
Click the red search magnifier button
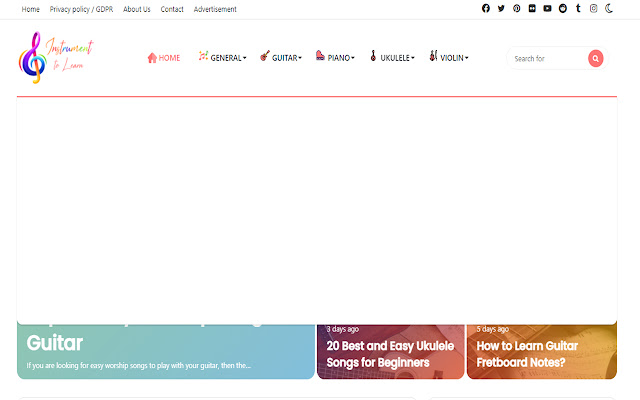tap(596, 58)
